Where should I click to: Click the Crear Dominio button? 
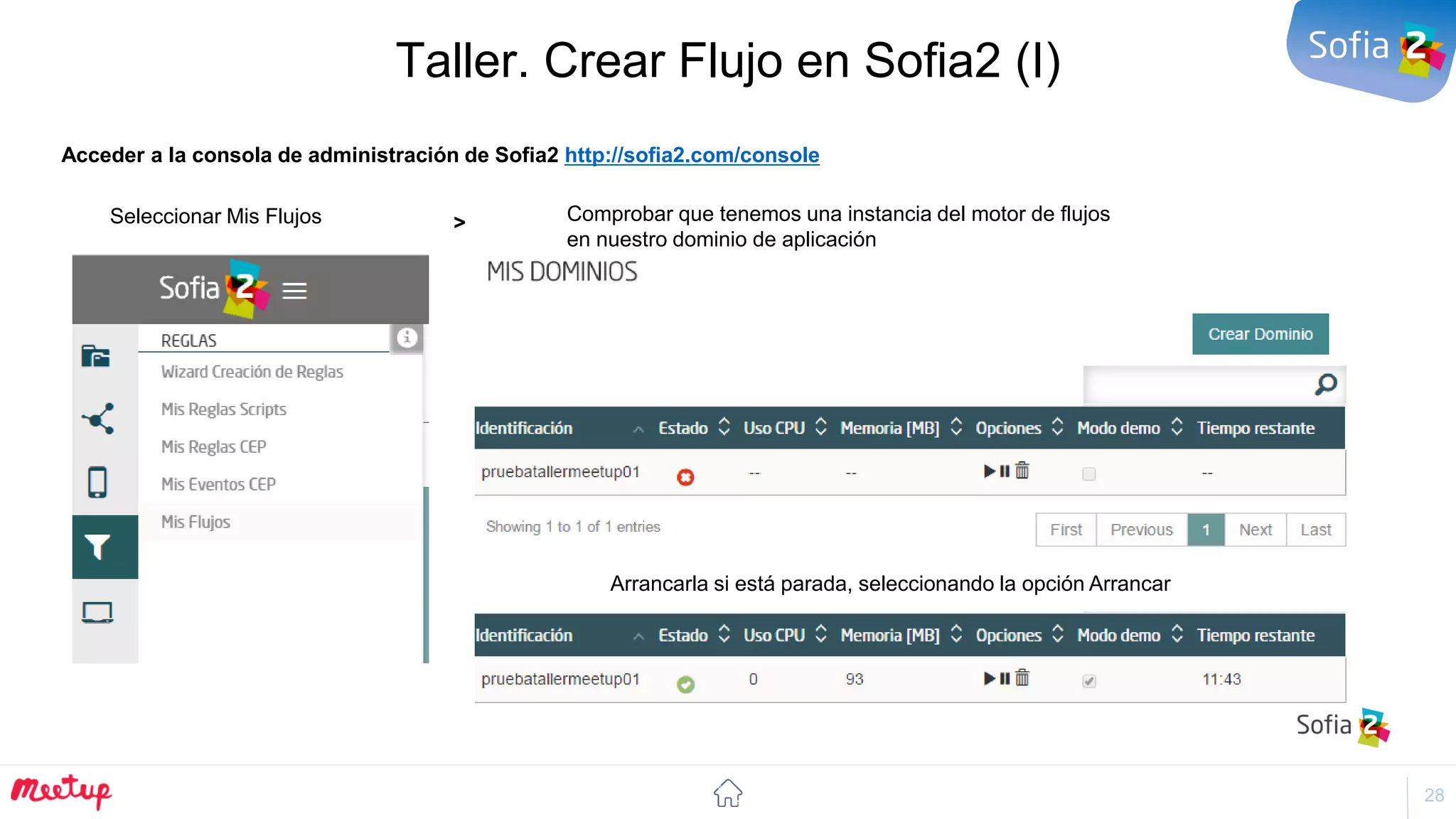click(1260, 334)
